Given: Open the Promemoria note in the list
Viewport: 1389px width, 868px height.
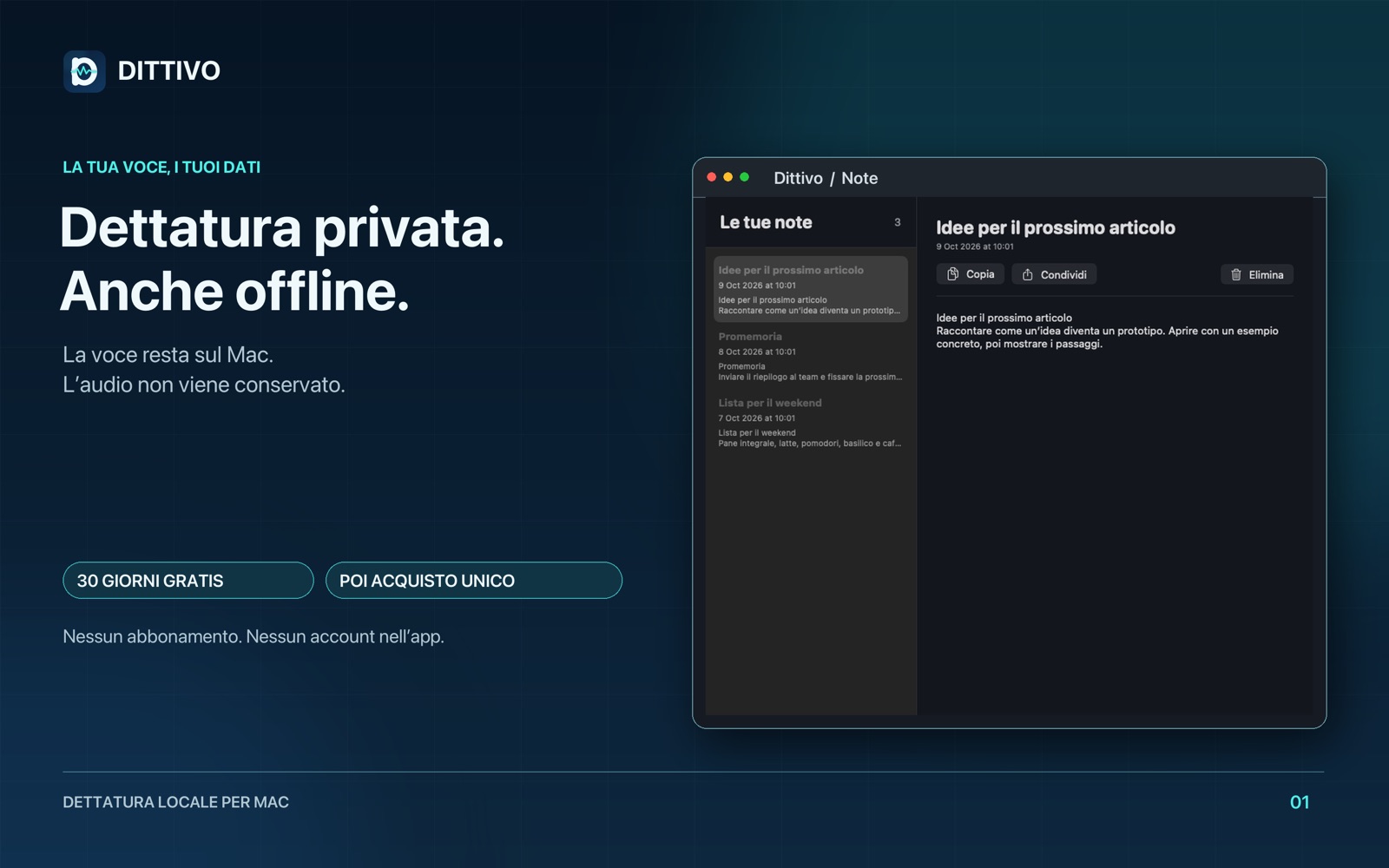Looking at the screenshot, I should [811, 356].
